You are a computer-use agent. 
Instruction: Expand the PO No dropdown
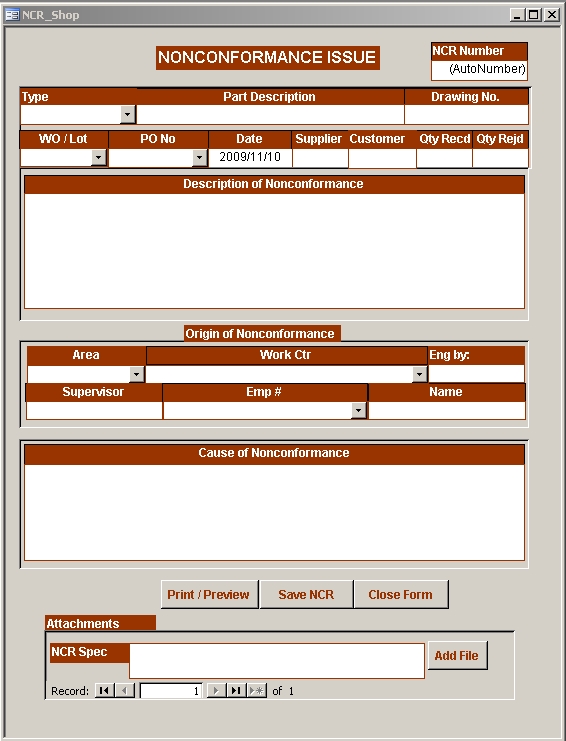pyautogui.click(x=199, y=157)
